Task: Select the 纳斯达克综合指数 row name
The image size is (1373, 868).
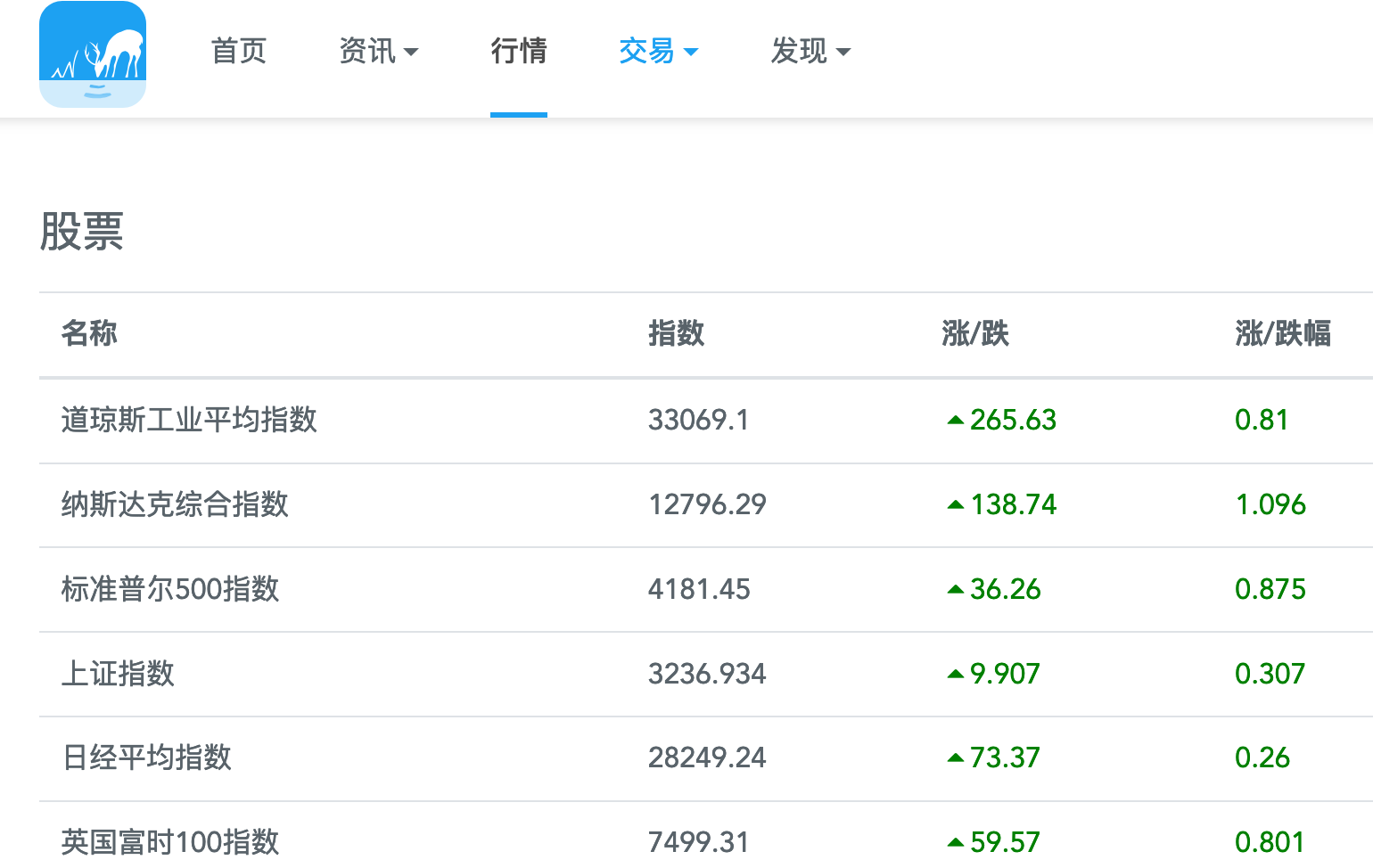Action: [175, 504]
